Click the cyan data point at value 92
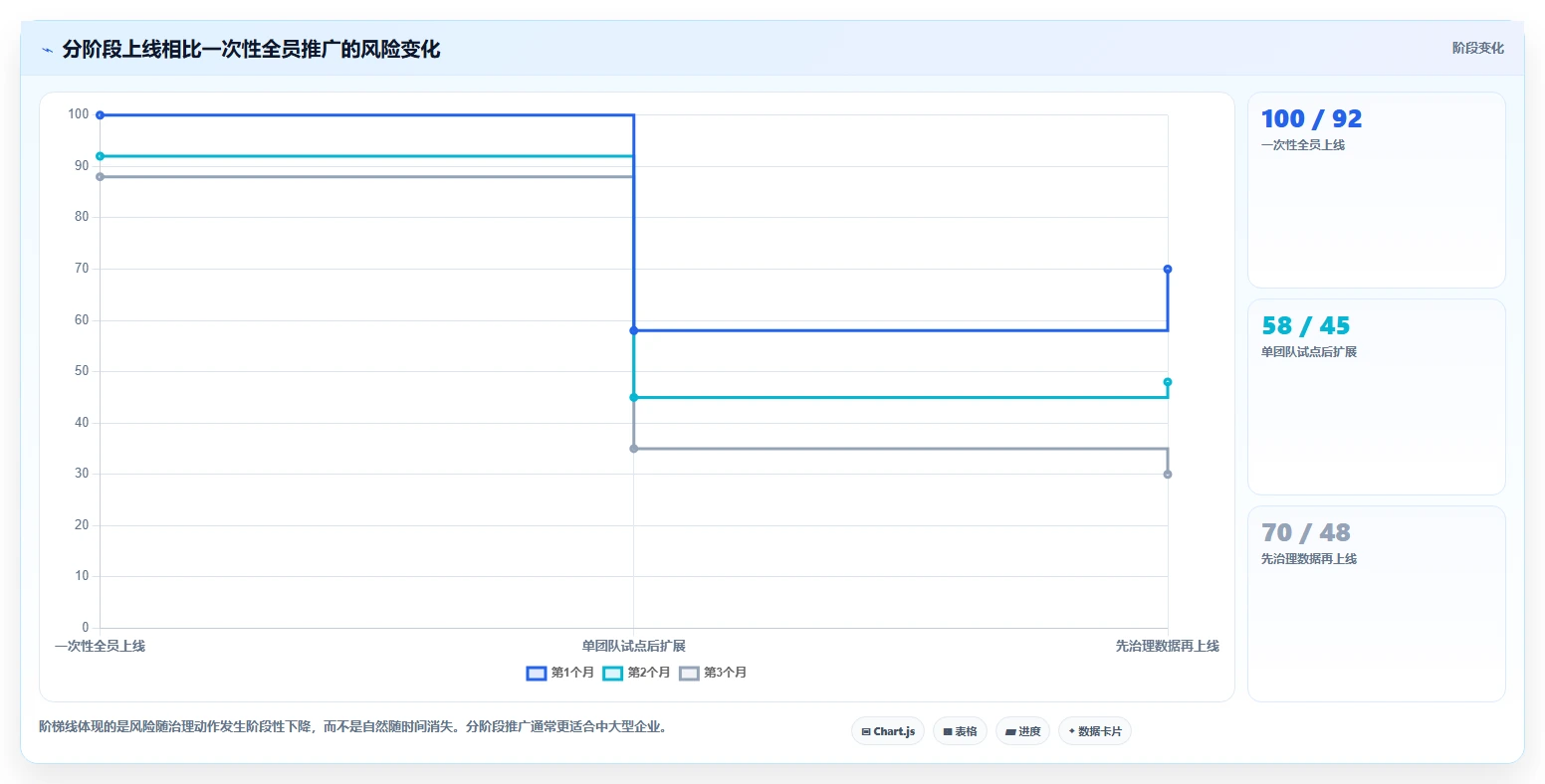 [x=100, y=156]
